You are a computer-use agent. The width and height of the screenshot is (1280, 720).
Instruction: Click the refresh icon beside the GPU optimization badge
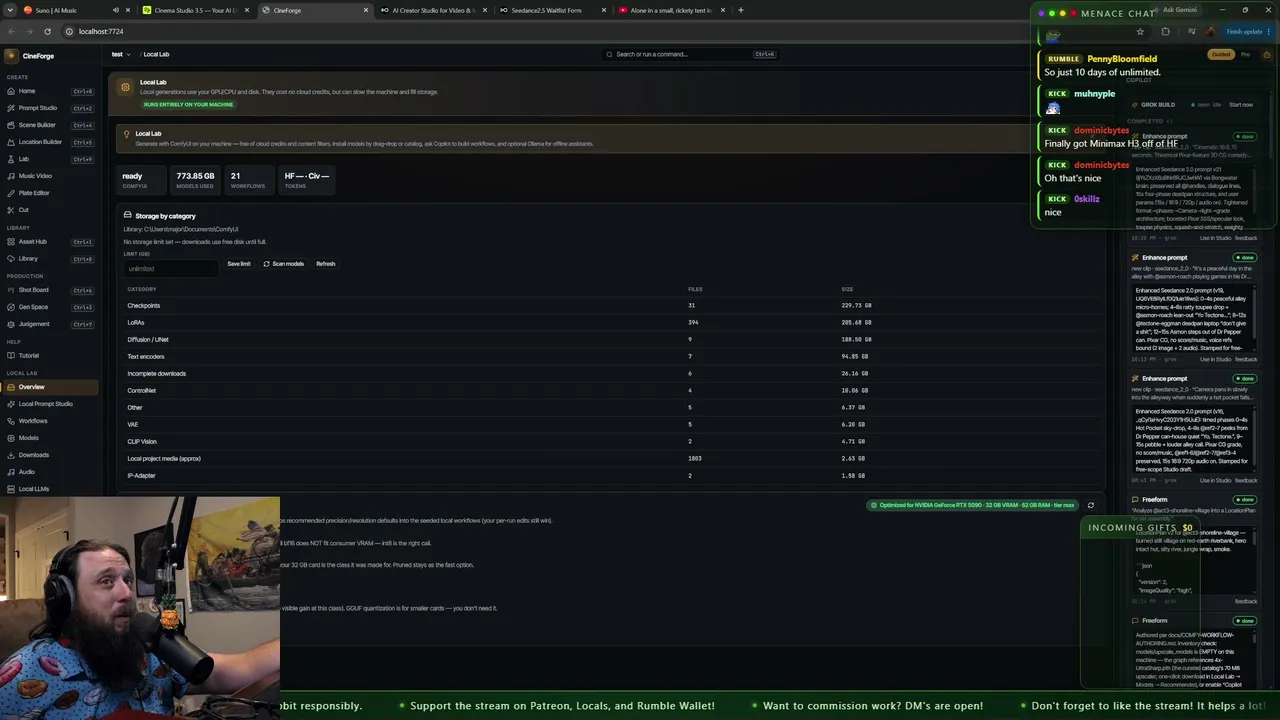click(1091, 505)
